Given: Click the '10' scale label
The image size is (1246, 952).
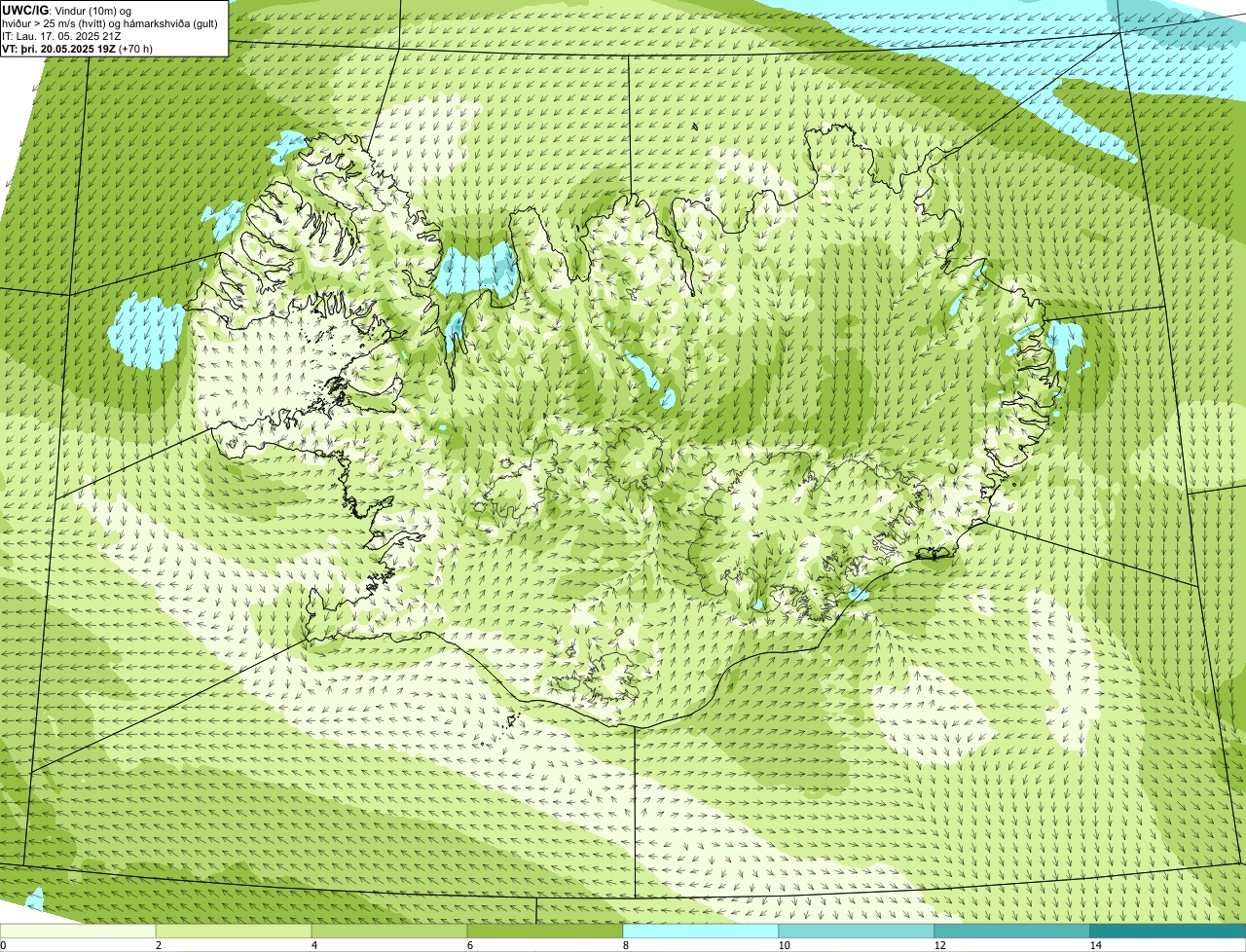Looking at the screenshot, I should point(784,945).
